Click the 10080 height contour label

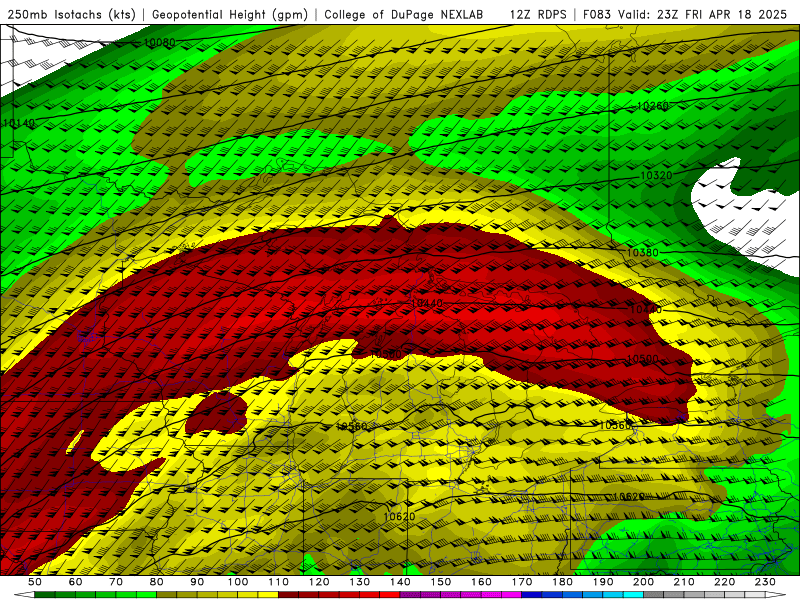(x=159, y=42)
